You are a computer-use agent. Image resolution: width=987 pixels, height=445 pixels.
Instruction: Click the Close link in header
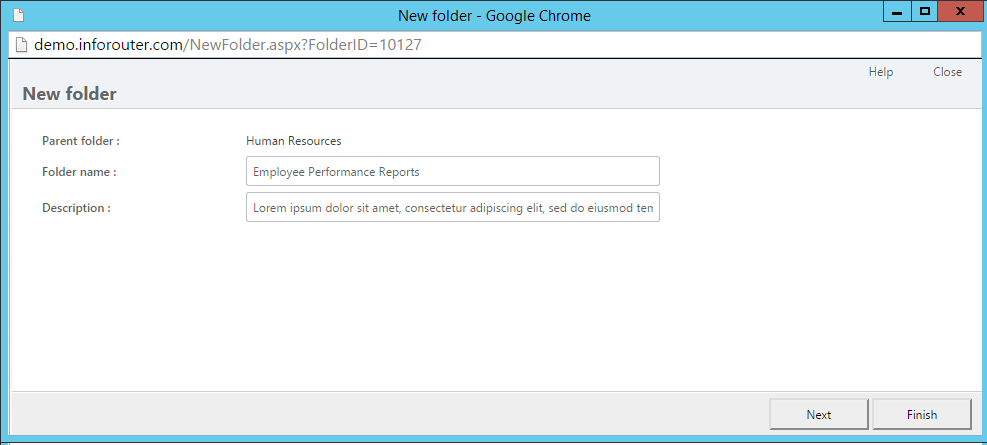coord(947,72)
